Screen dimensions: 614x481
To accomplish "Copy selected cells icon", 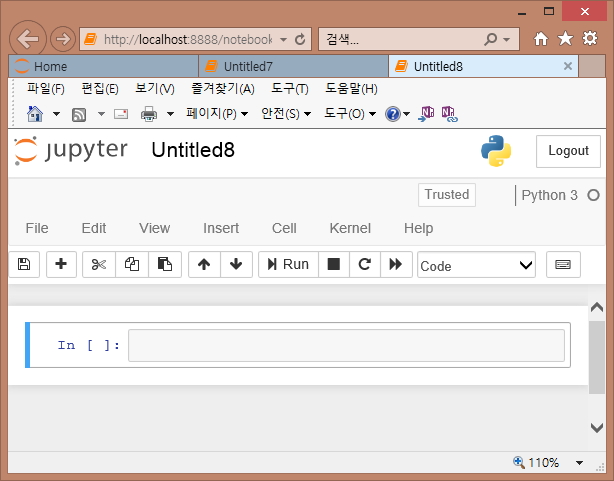I will click(x=132, y=264).
